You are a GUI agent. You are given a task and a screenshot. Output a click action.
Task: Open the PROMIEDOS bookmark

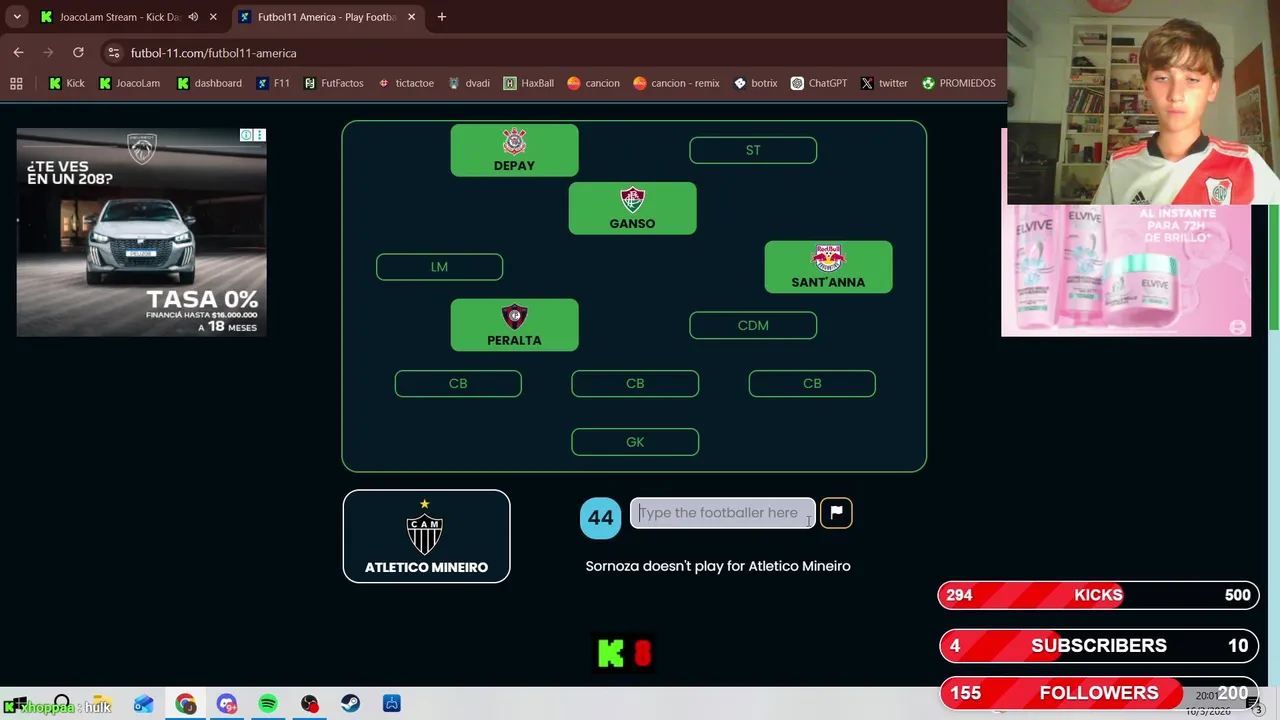[958, 83]
